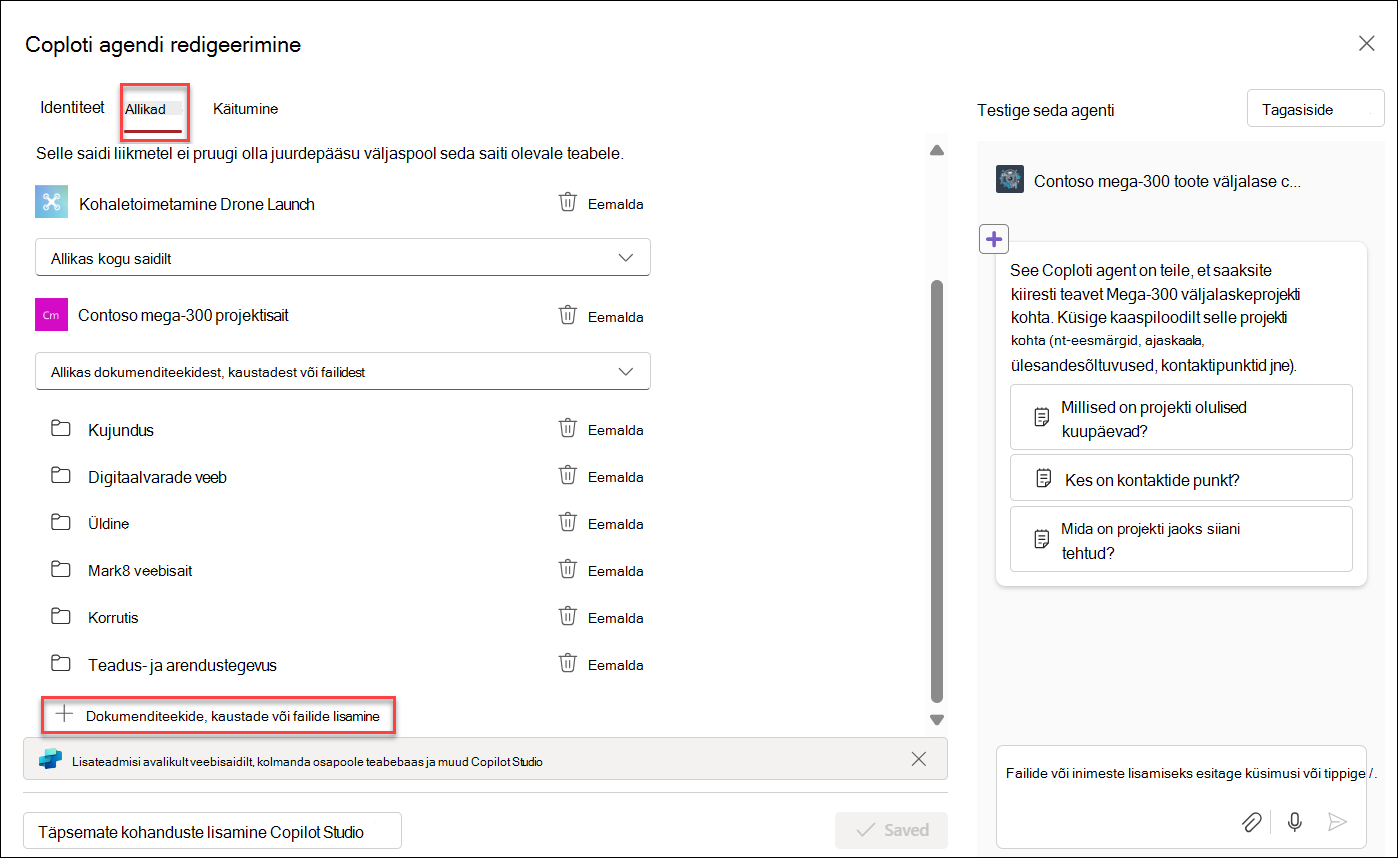Click the Mark8 veebisait folder icon
This screenshot has height=858, width=1398.
(61, 570)
